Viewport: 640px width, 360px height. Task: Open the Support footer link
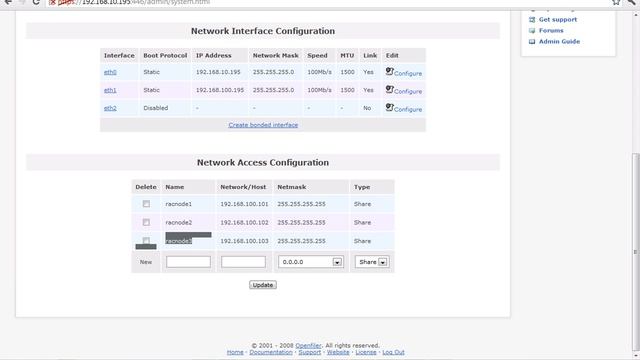point(309,352)
